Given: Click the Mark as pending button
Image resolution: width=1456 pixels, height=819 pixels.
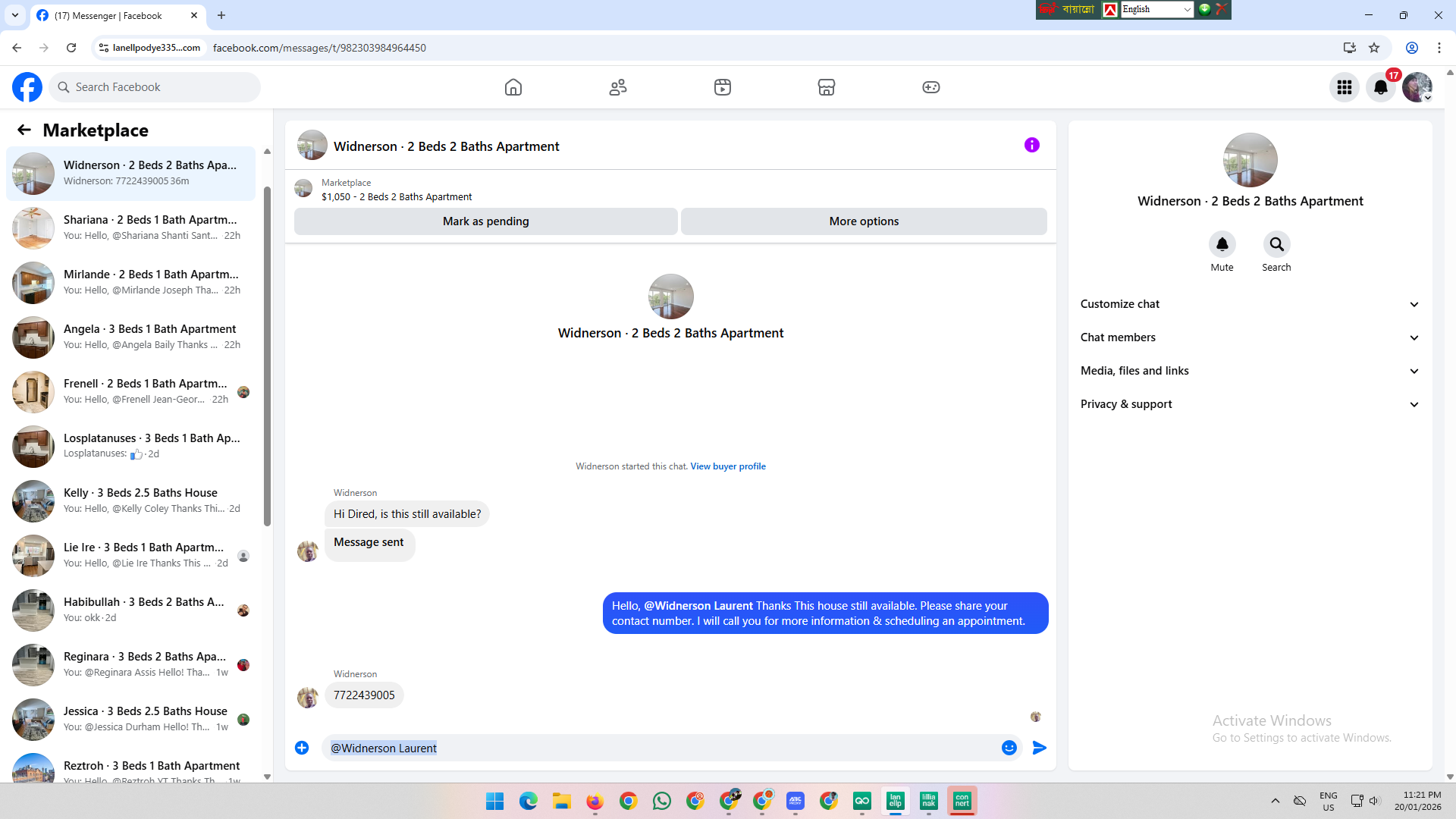Looking at the screenshot, I should (x=486, y=221).
